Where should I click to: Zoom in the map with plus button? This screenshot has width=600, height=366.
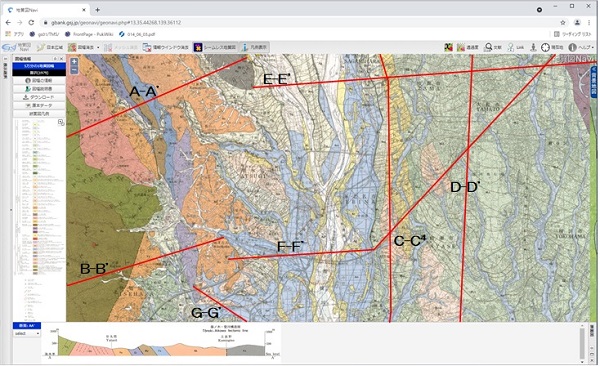pos(74,62)
